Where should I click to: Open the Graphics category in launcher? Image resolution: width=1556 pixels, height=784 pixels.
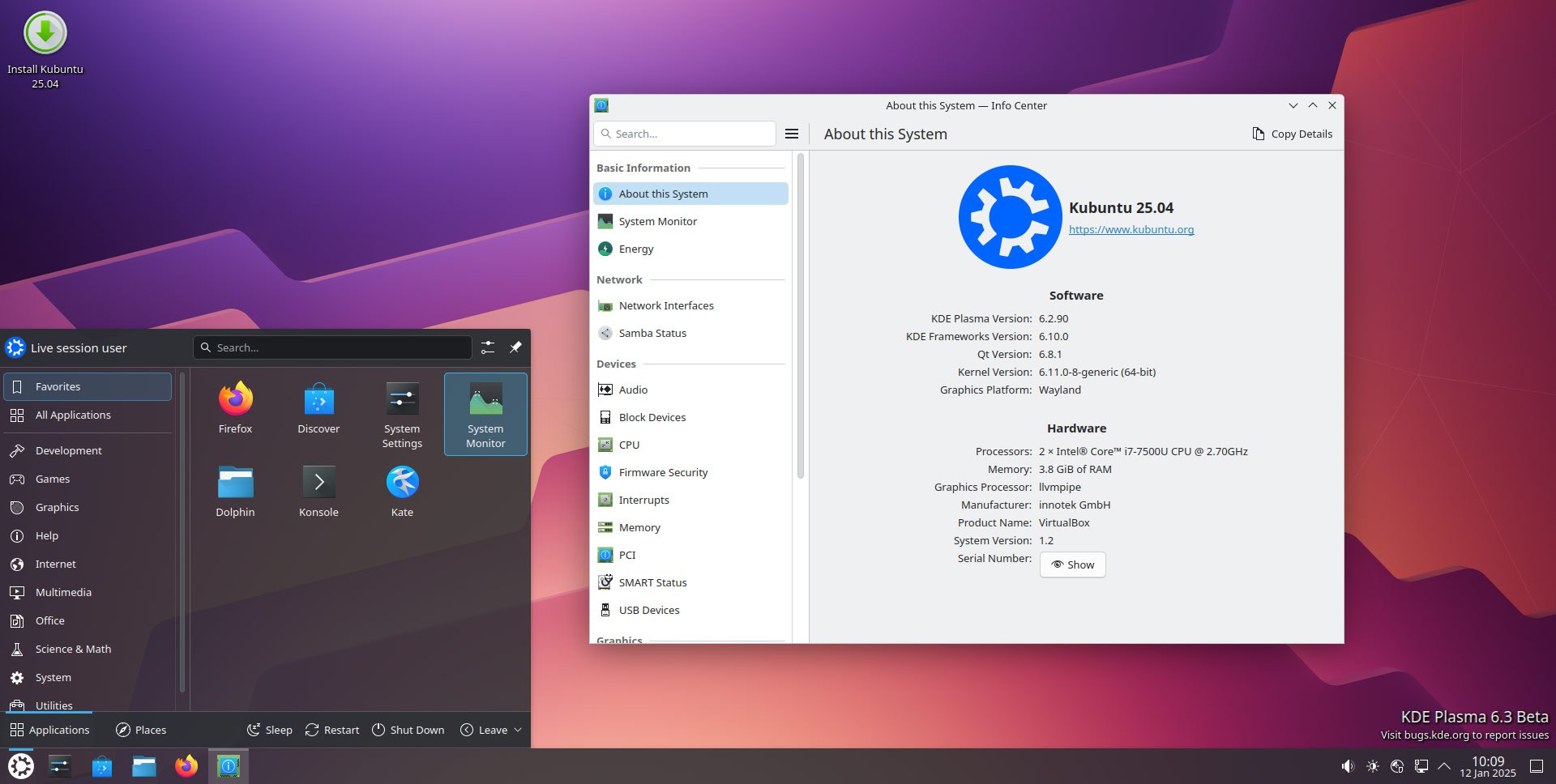click(88, 507)
